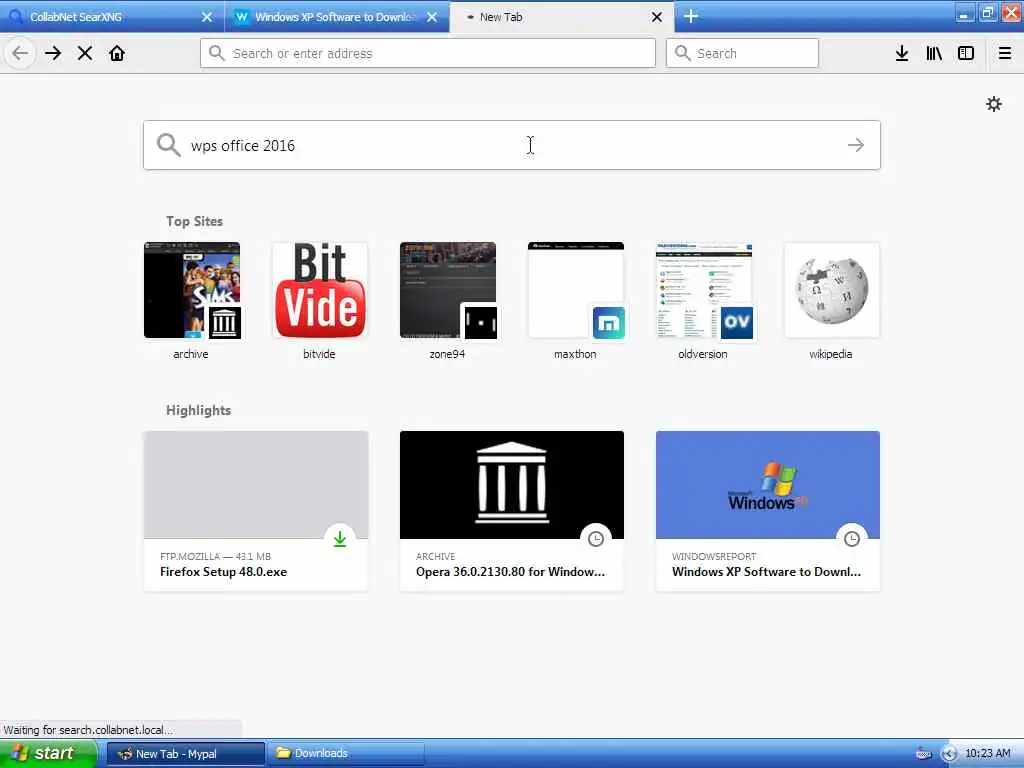Open the archive top site tile
This screenshot has height=768, width=1024.
(191, 301)
